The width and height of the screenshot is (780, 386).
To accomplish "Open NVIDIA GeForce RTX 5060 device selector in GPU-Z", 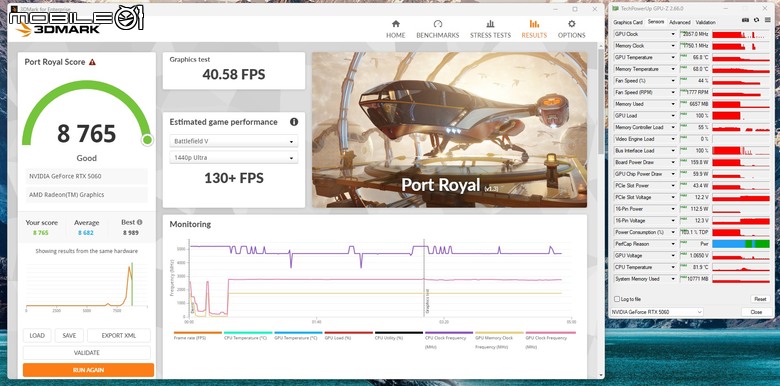I will click(657, 312).
